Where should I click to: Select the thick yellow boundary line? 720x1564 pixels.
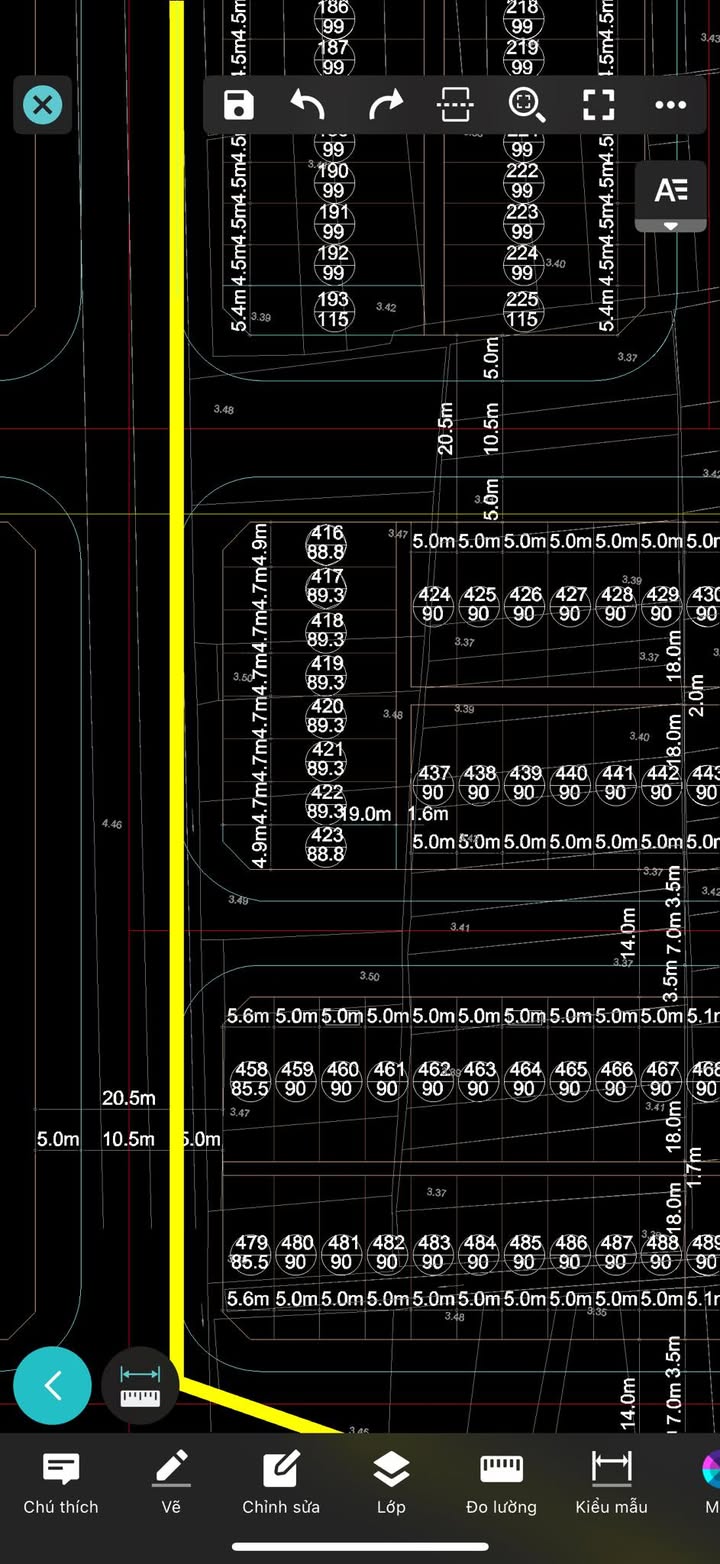click(x=177, y=700)
